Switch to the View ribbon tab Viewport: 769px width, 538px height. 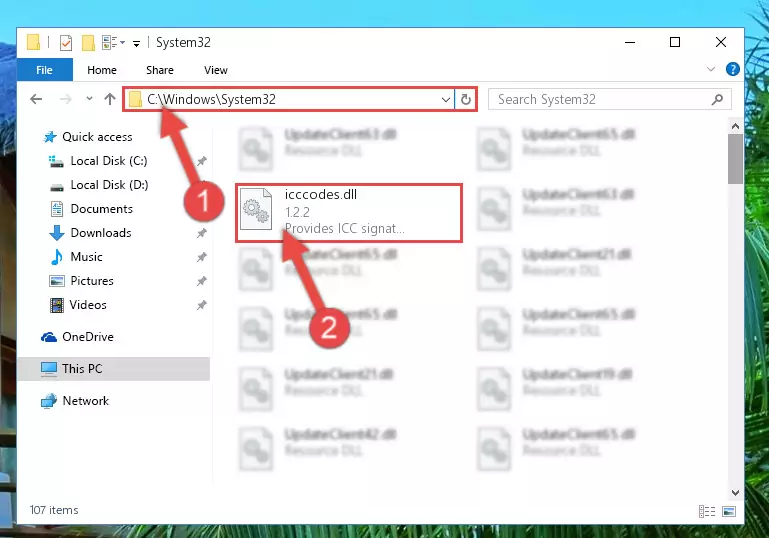tap(216, 70)
